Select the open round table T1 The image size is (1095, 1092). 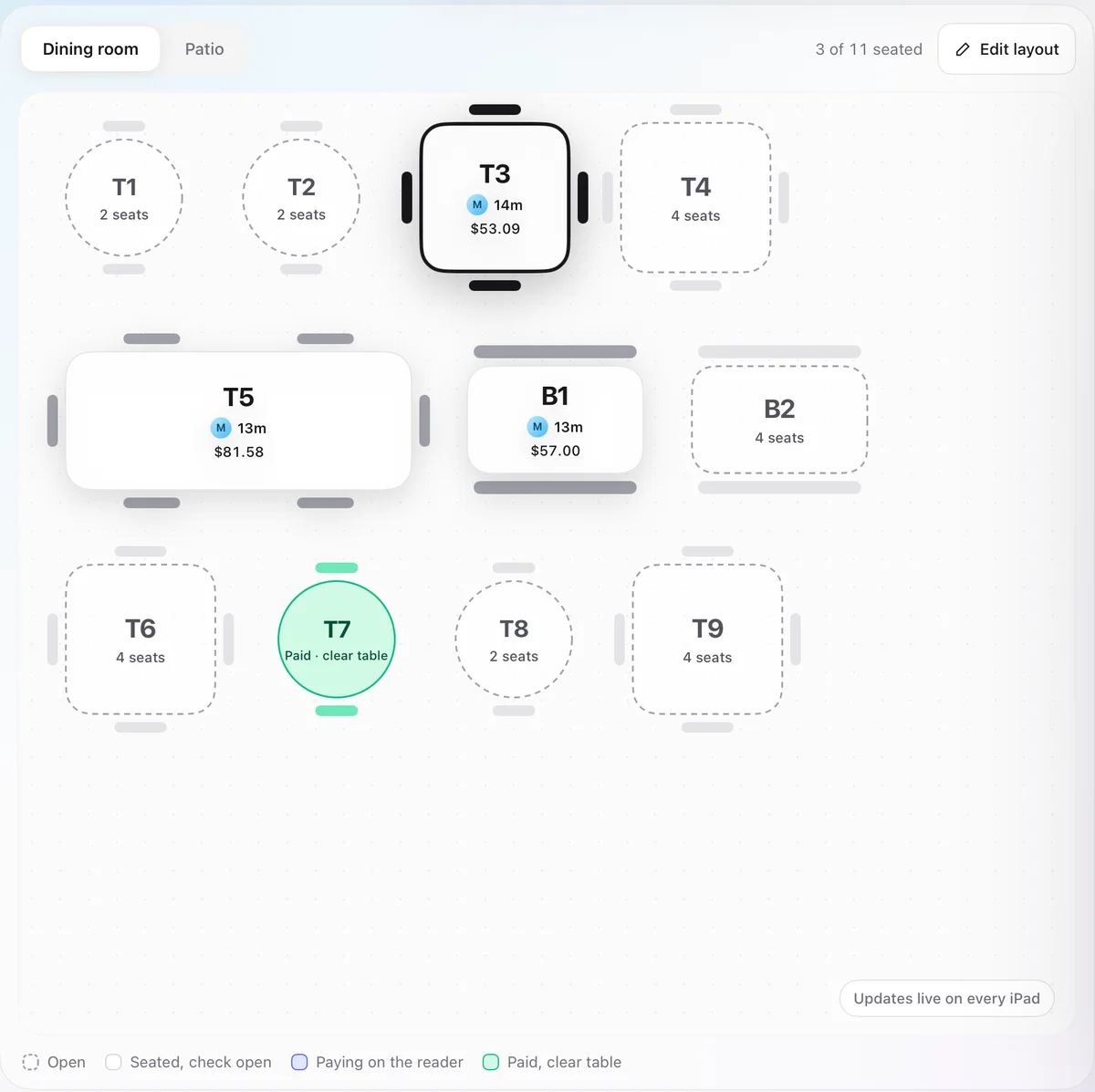(x=124, y=198)
